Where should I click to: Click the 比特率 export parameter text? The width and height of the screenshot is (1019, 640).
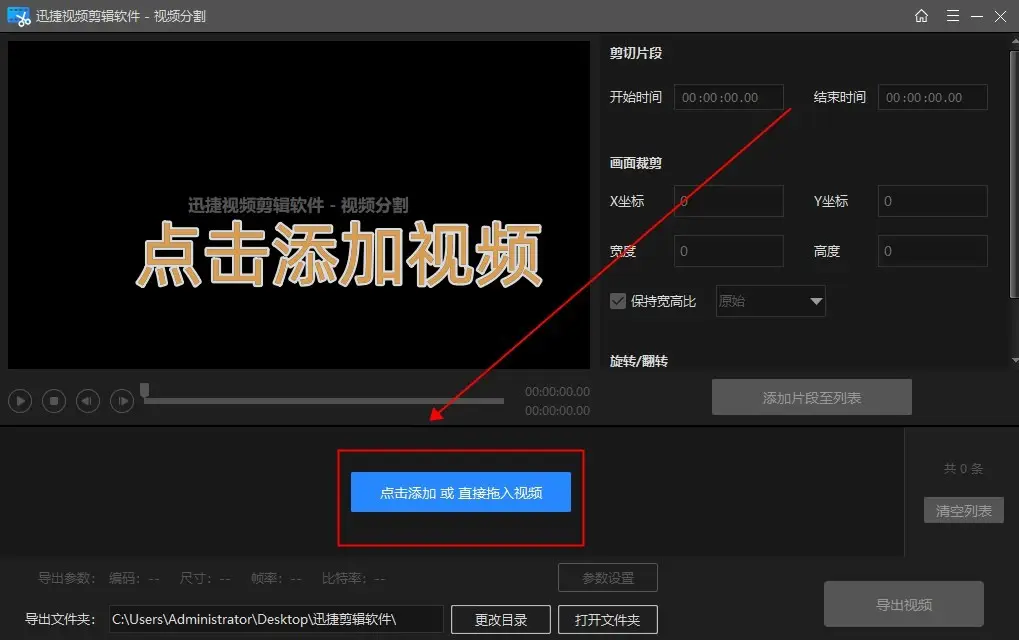pyautogui.click(x=354, y=578)
